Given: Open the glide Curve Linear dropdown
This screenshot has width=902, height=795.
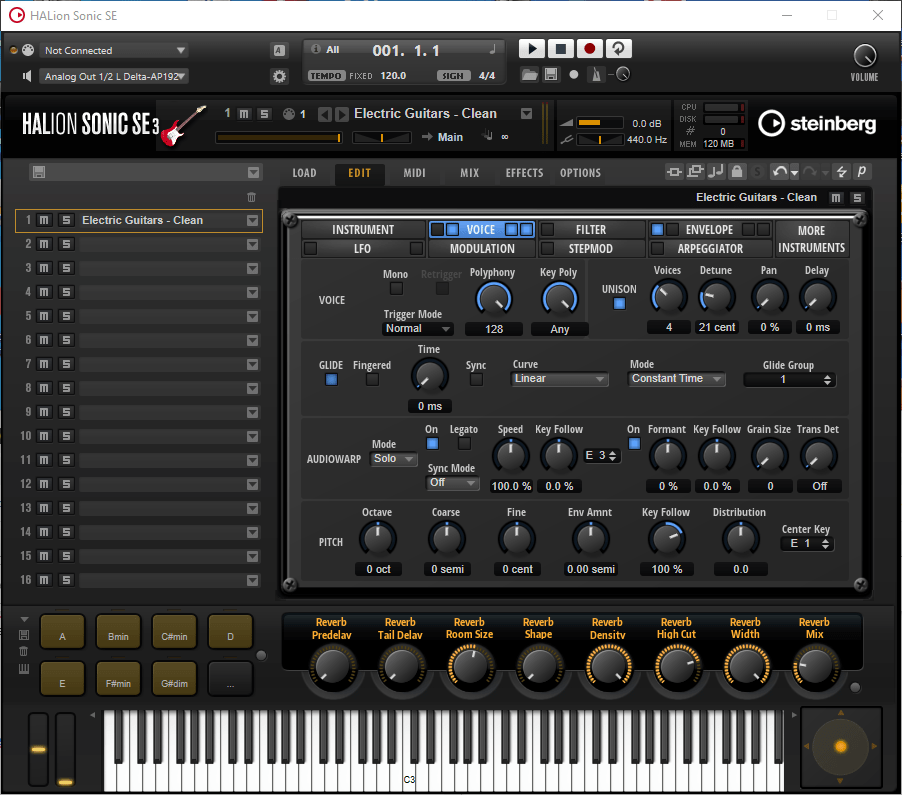Looking at the screenshot, I should (x=559, y=379).
